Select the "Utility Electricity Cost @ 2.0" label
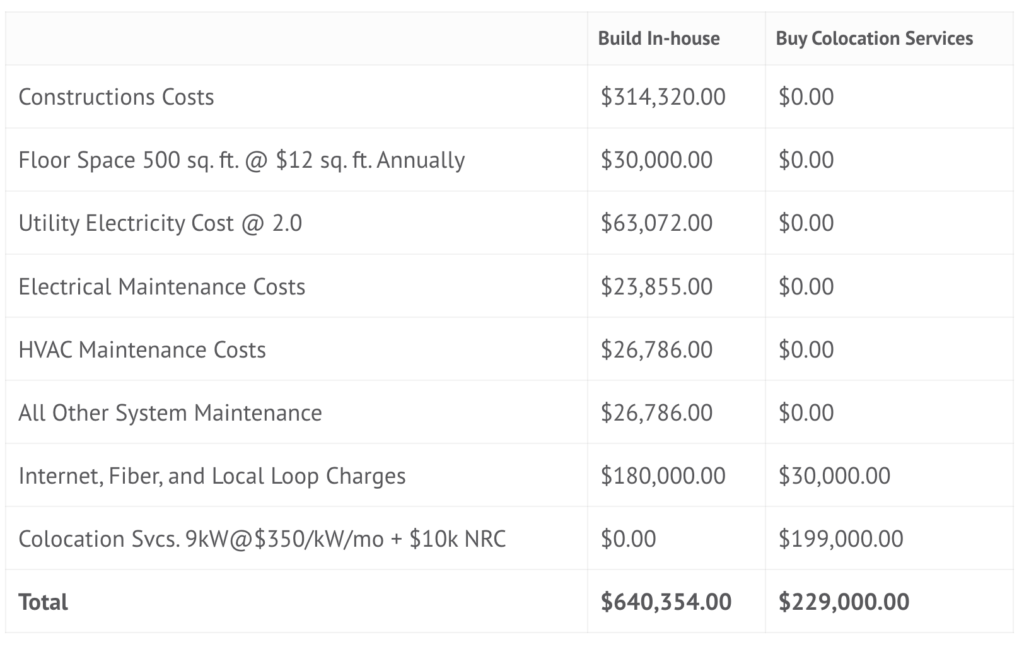Image resolution: width=1024 pixels, height=647 pixels. [x=160, y=223]
